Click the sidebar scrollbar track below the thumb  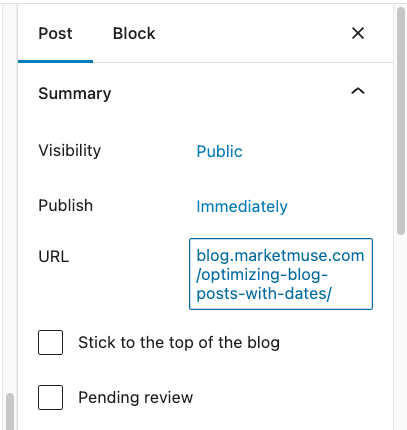[401, 333]
